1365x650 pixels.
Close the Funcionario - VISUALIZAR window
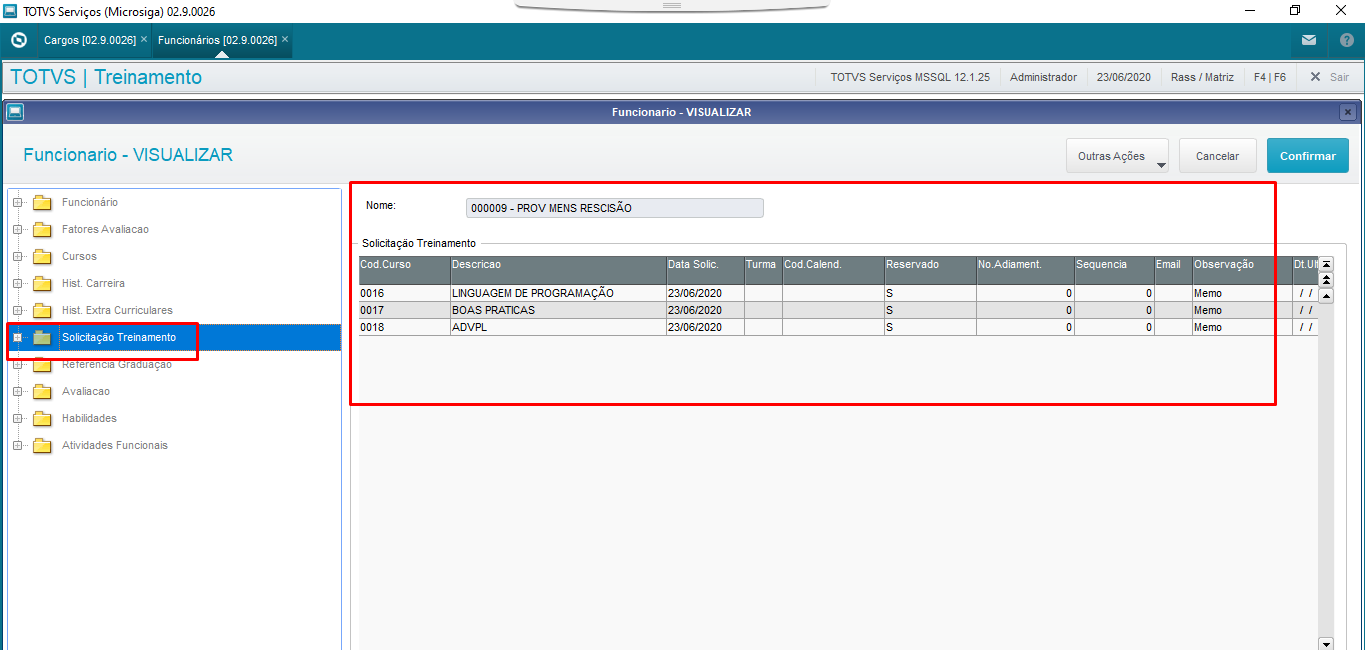[x=1348, y=112]
